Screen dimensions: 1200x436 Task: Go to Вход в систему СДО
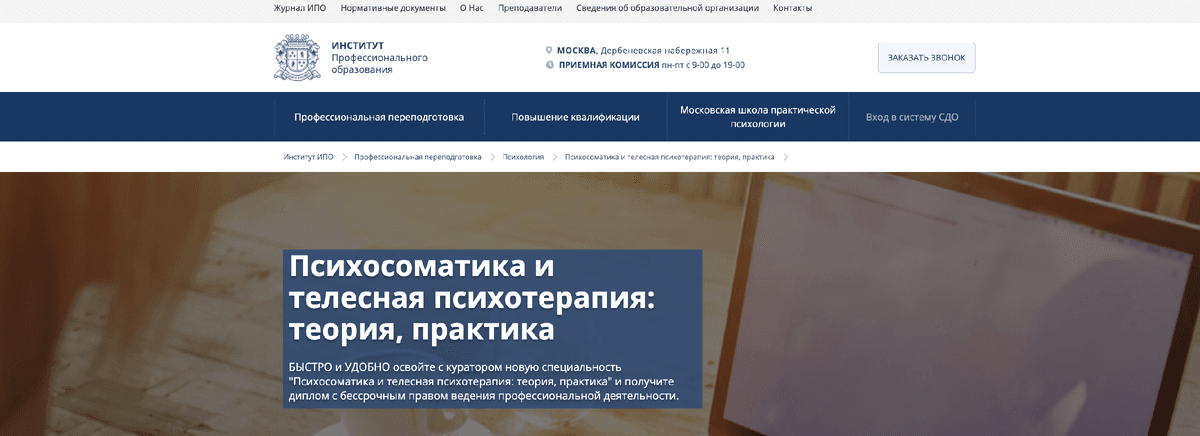[x=912, y=117]
